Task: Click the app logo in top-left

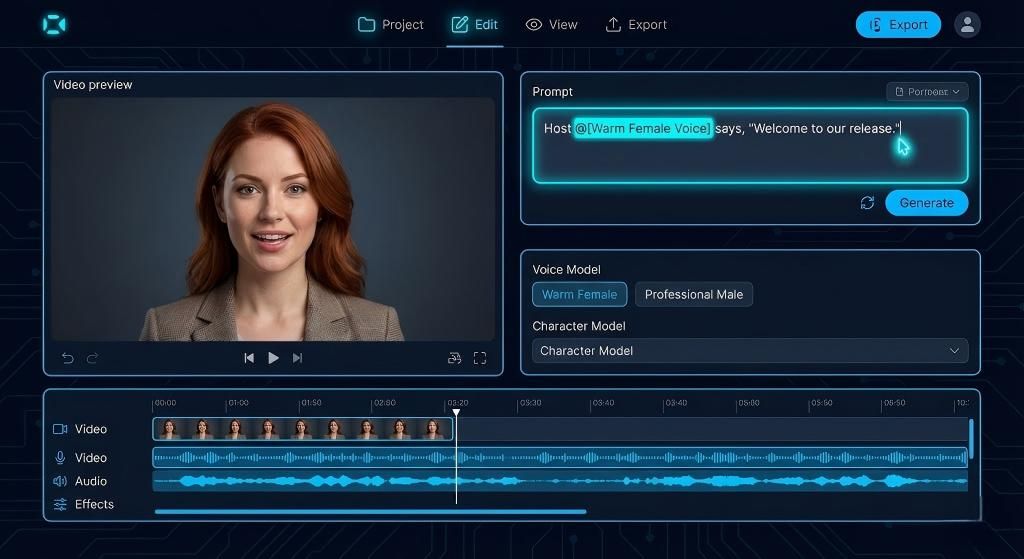Action: [x=54, y=25]
